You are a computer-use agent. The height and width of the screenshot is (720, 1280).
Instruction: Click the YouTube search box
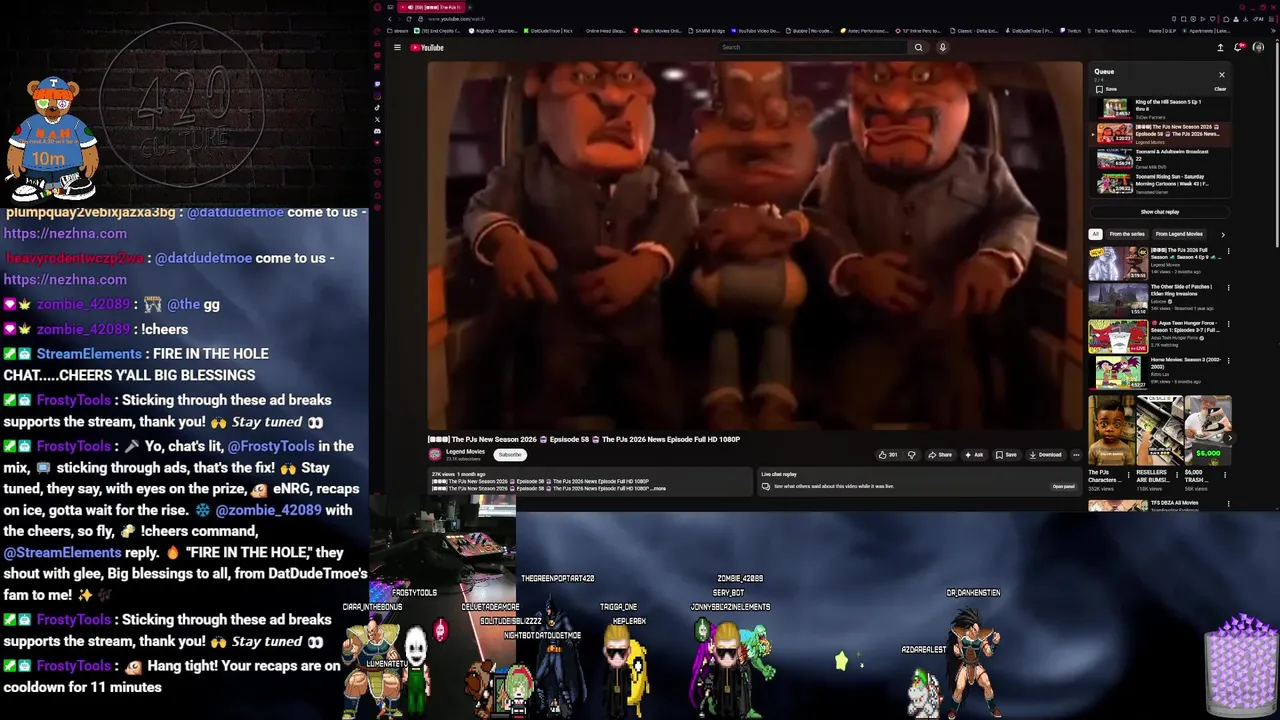tap(812, 47)
